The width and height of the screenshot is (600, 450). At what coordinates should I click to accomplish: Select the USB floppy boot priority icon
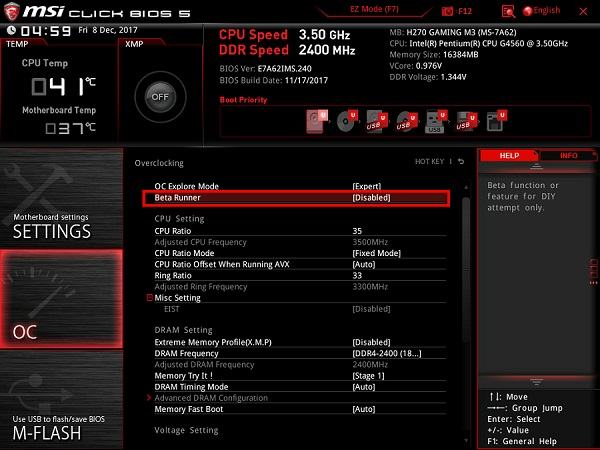(x=466, y=121)
